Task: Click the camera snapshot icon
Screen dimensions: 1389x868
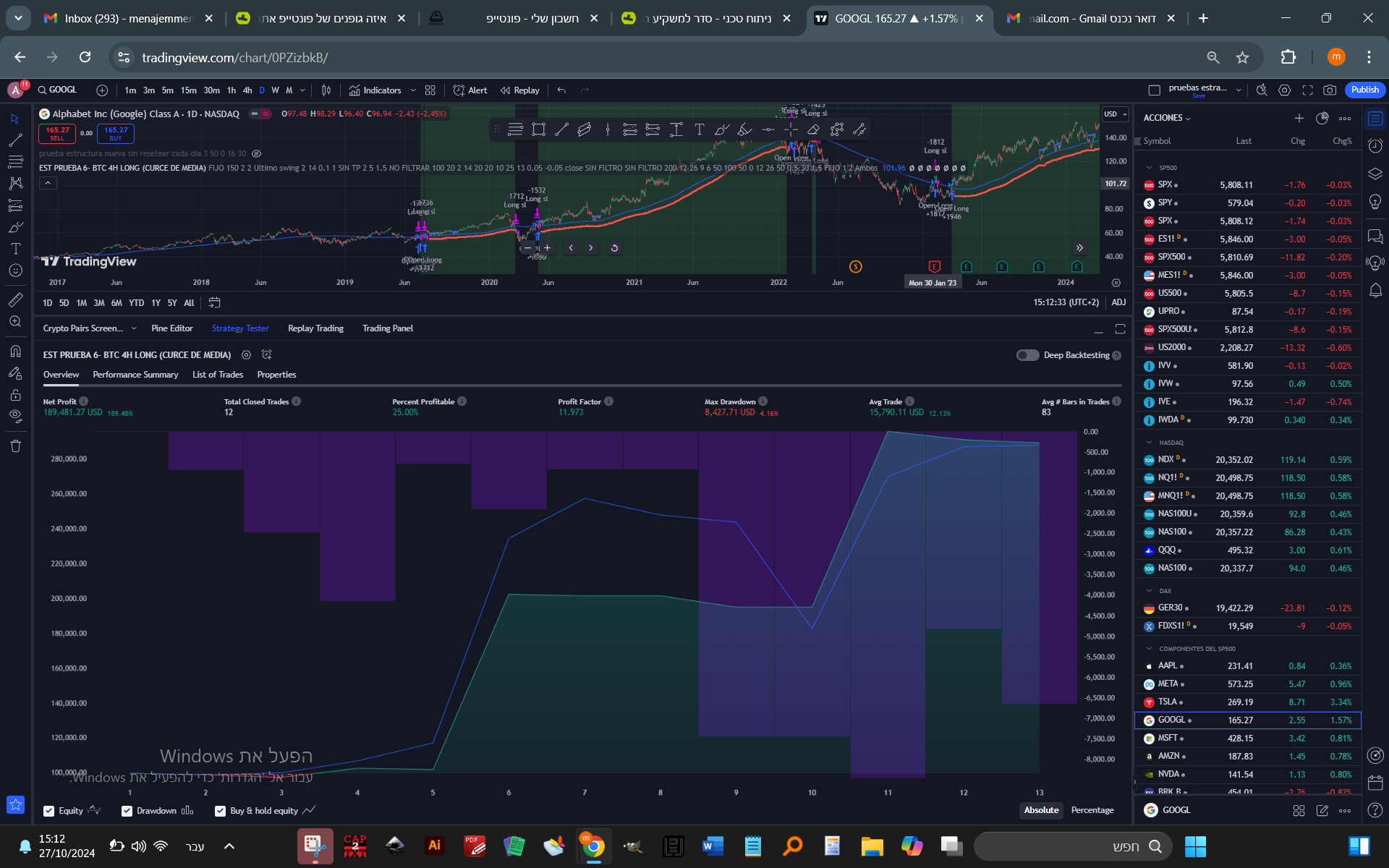Action: [1330, 90]
